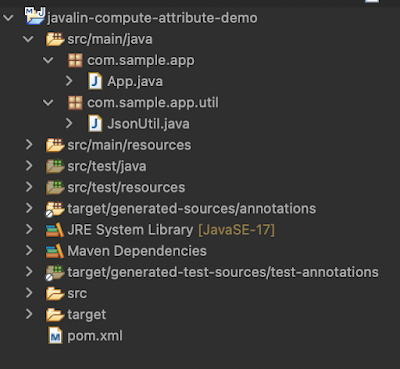
Task: Select target/generated-test-sources/test-annotations label
Action: [223, 272]
